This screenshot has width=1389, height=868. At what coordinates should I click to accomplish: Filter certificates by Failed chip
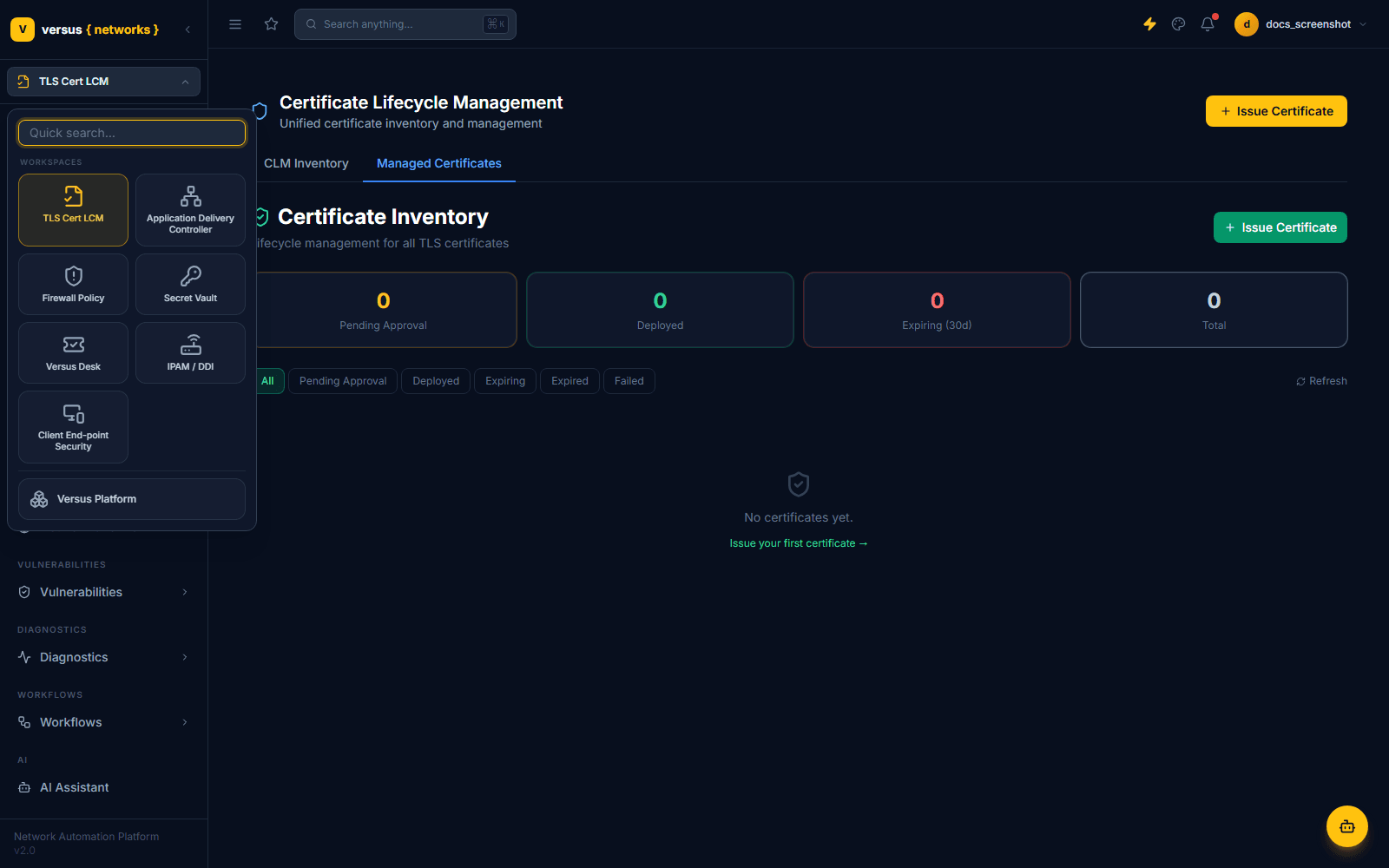629,381
